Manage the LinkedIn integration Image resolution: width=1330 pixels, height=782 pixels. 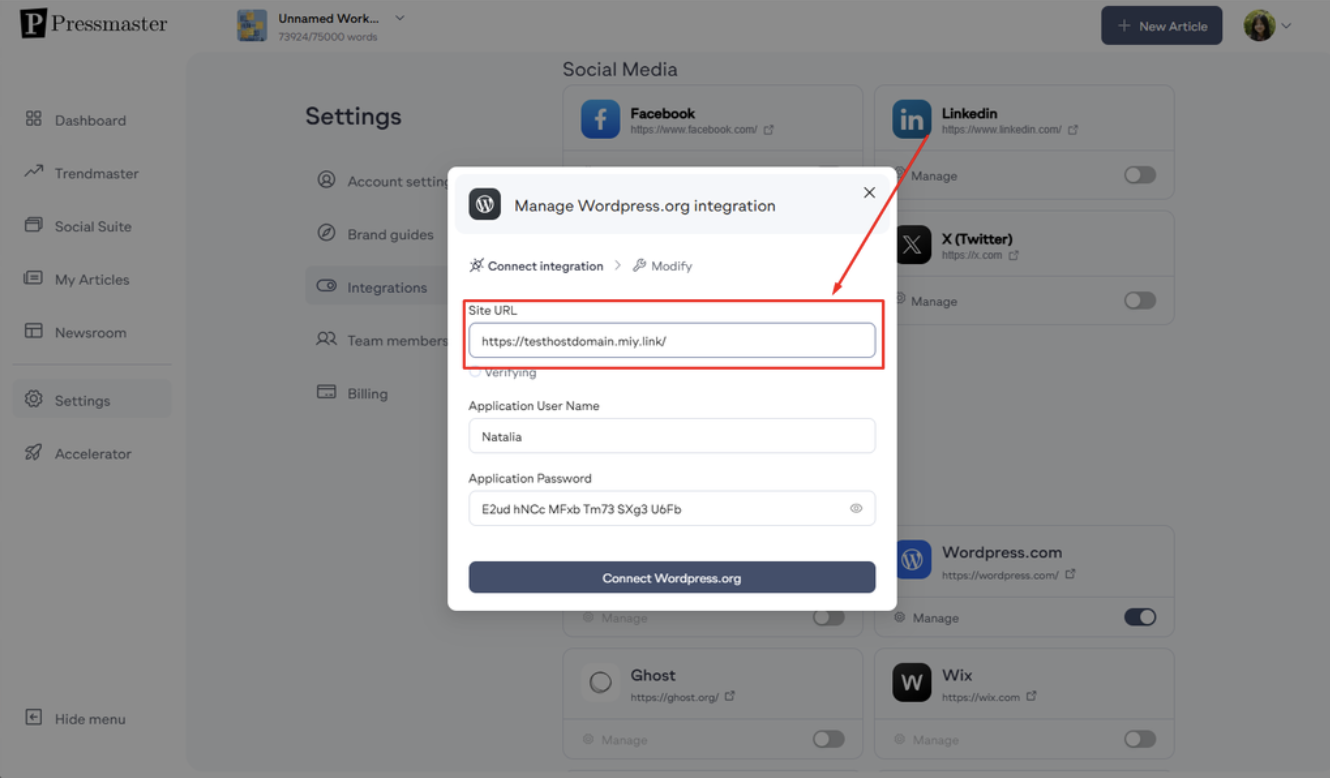coord(925,175)
